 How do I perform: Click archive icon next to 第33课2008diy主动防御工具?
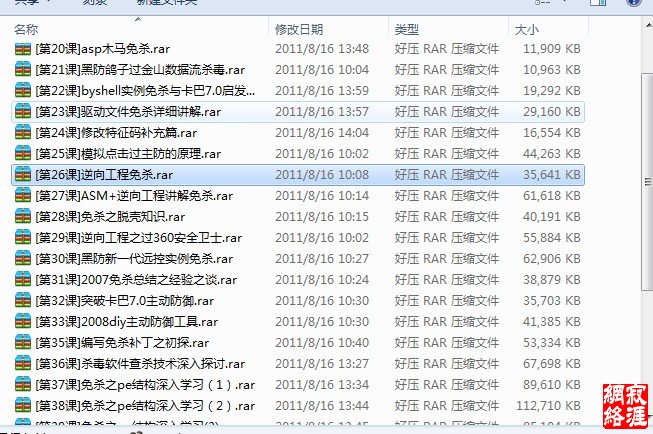click(x=23, y=322)
